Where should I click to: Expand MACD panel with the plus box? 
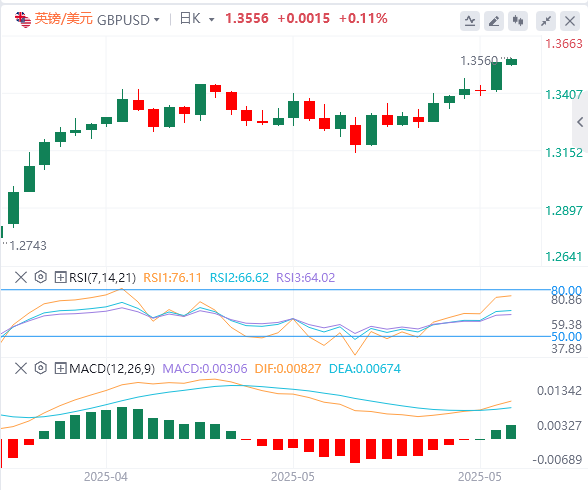coord(60,369)
